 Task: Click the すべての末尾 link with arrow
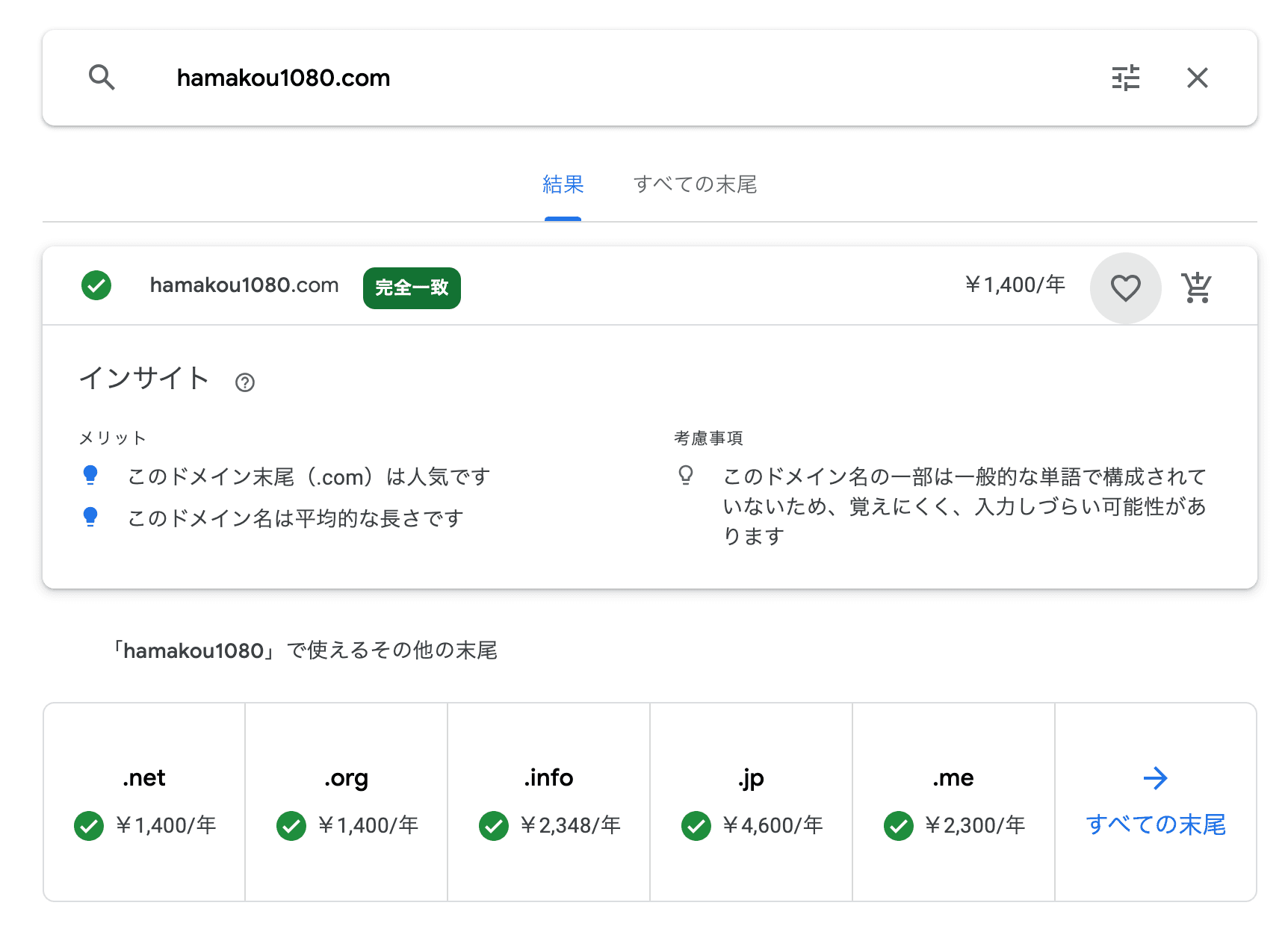click(x=1156, y=824)
